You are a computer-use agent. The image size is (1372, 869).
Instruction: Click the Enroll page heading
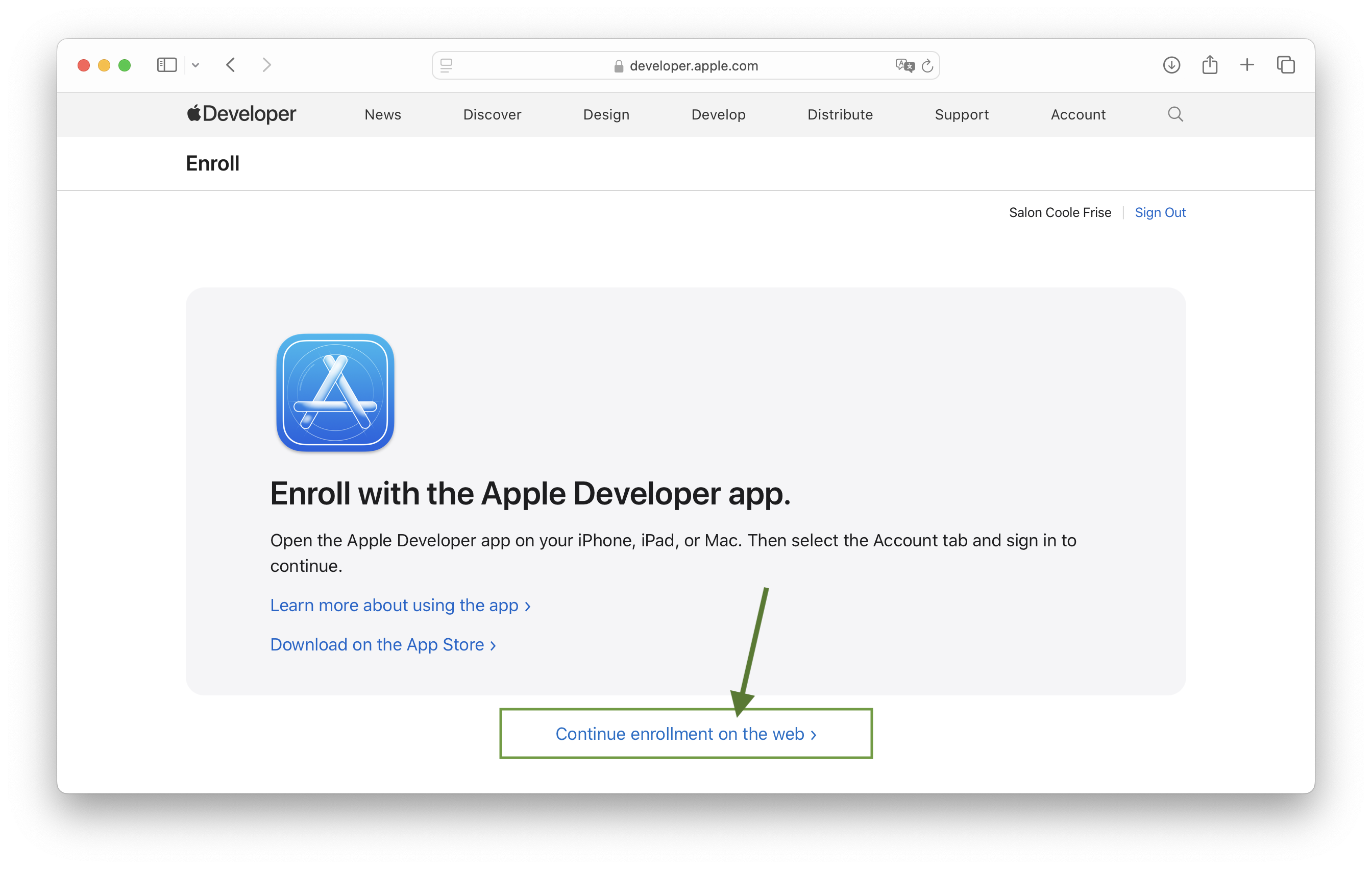(x=212, y=163)
